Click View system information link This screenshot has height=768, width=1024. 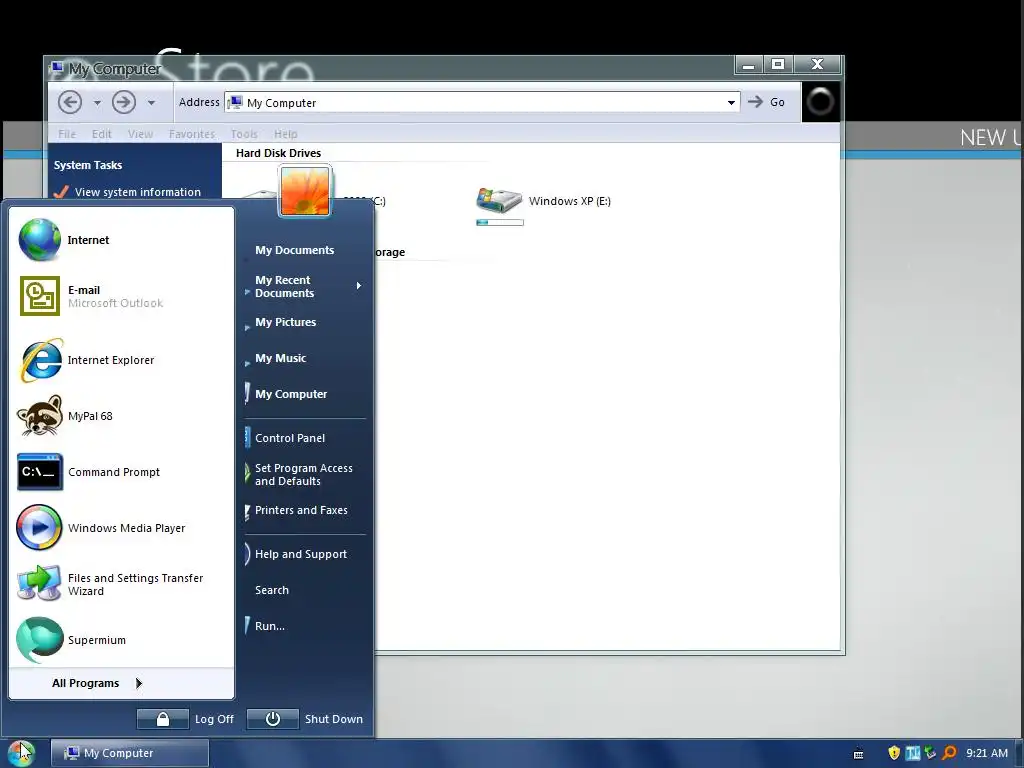point(138,192)
